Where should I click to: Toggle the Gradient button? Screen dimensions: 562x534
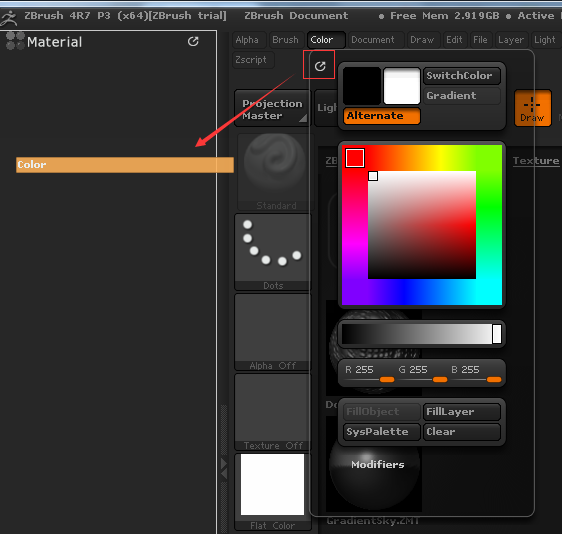462,96
